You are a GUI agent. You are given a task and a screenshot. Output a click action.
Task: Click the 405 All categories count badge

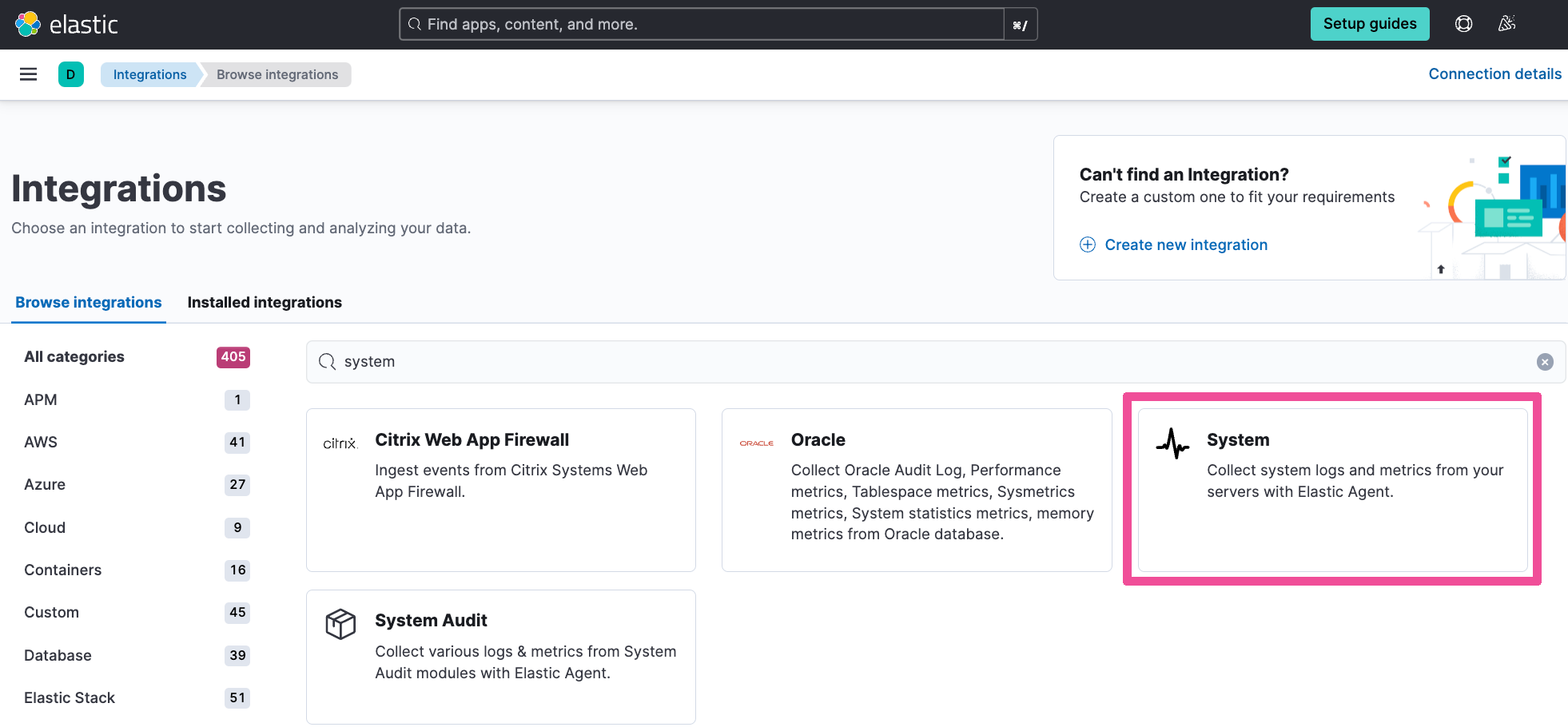click(233, 357)
